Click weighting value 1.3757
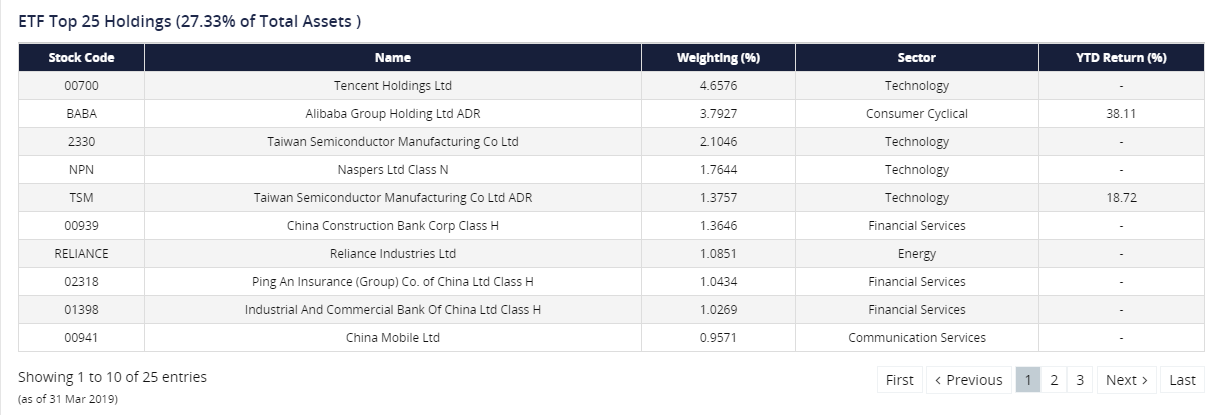The height and width of the screenshot is (415, 1218). coord(718,198)
